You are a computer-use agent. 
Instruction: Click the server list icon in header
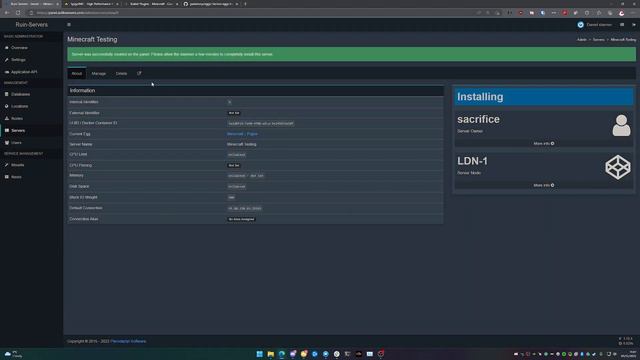622,25
